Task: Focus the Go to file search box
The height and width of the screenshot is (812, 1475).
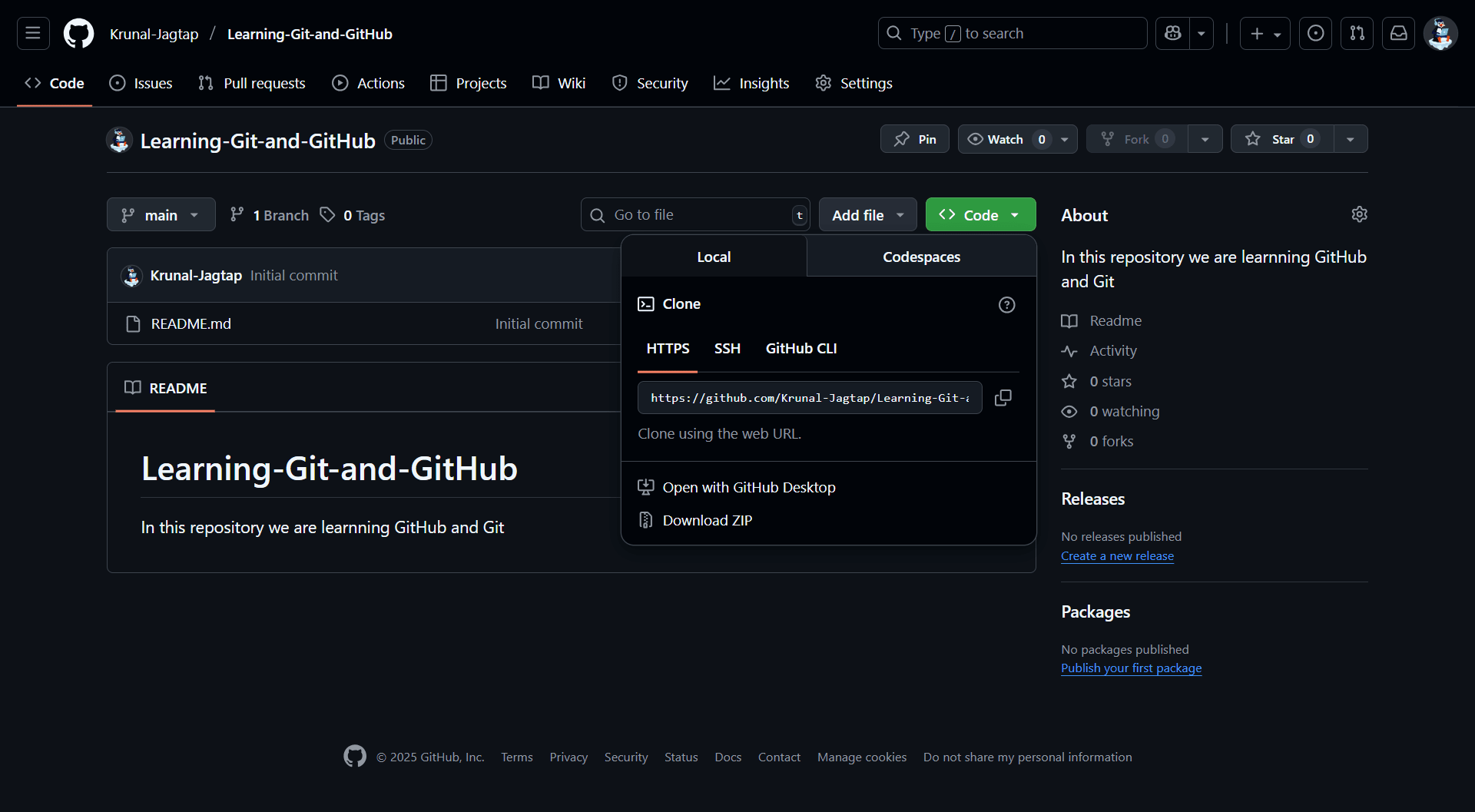Action: tap(695, 215)
